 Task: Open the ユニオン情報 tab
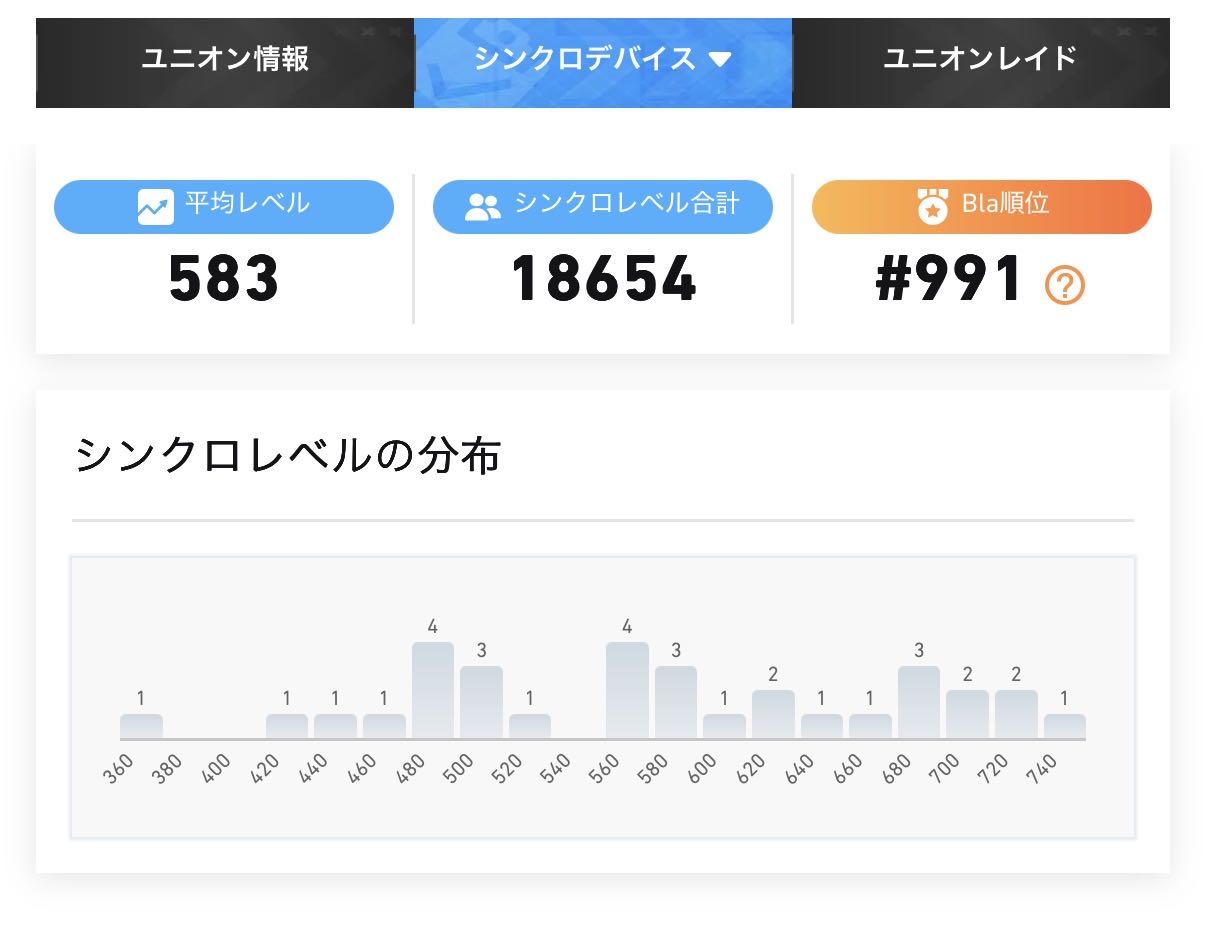[x=225, y=59]
